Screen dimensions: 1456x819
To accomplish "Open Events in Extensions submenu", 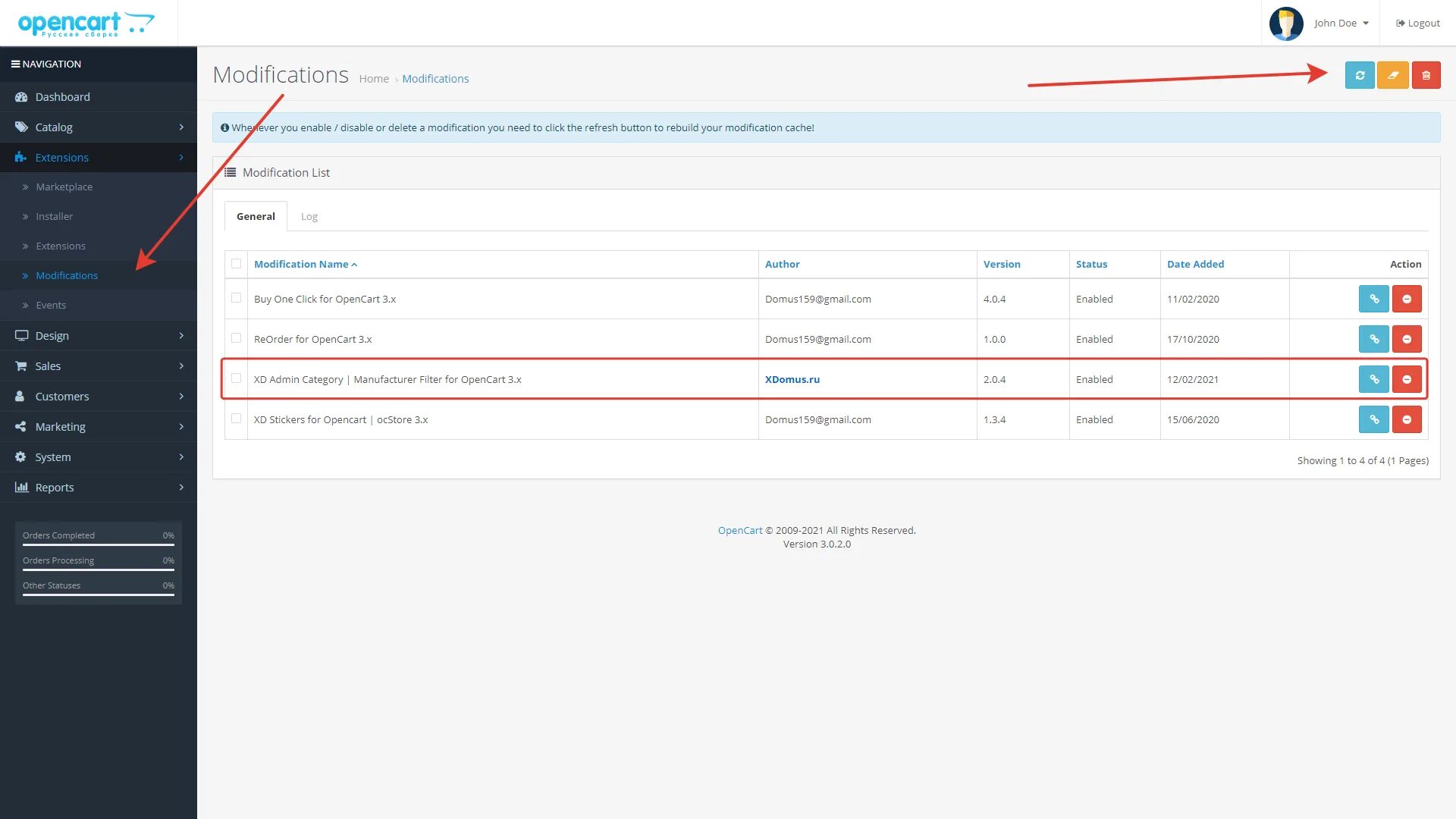I will click(x=51, y=306).
